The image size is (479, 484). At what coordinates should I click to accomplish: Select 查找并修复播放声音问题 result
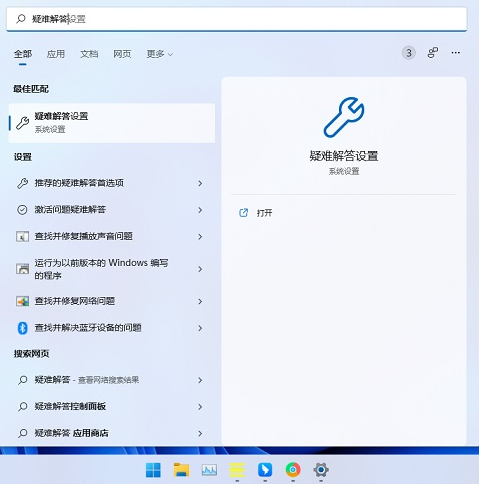click(112, 236)
